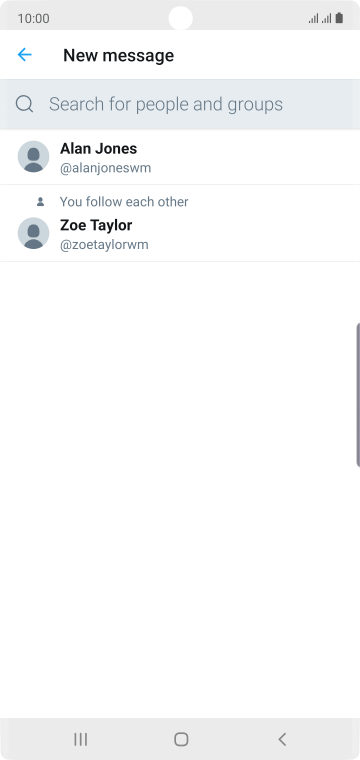Viewport: 360px width, 760px height.
Task: Focus the Search for people and groups field
Action: pyautogui.click(x=180, y=104)
